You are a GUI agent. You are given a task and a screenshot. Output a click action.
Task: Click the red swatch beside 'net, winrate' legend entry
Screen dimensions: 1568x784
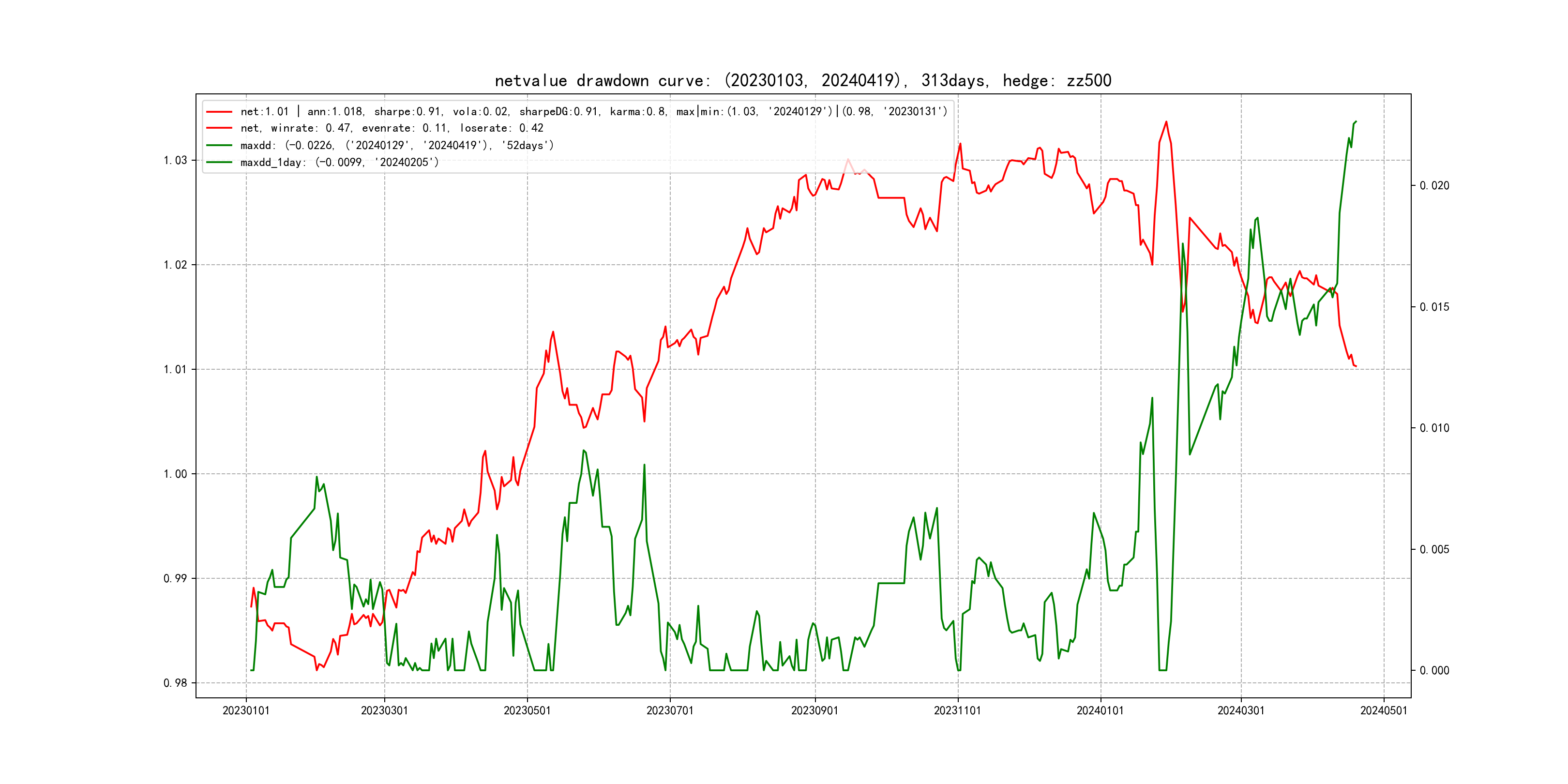[x=219, y=128]
